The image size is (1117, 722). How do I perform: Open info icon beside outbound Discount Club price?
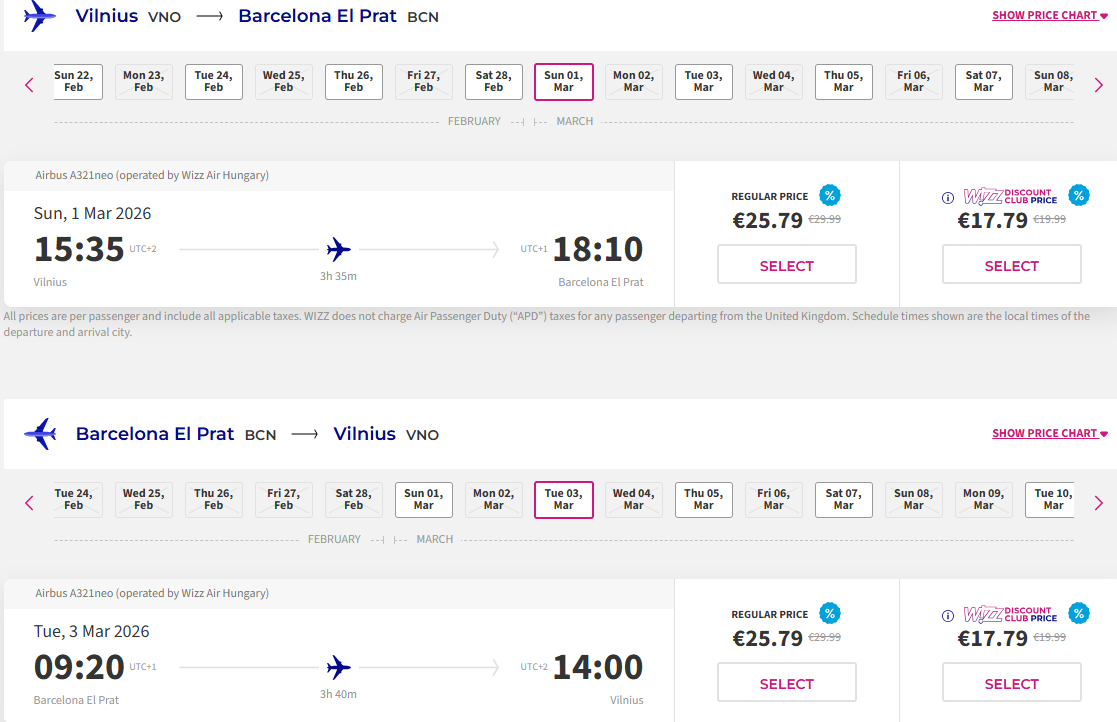[x=948, y=198]
